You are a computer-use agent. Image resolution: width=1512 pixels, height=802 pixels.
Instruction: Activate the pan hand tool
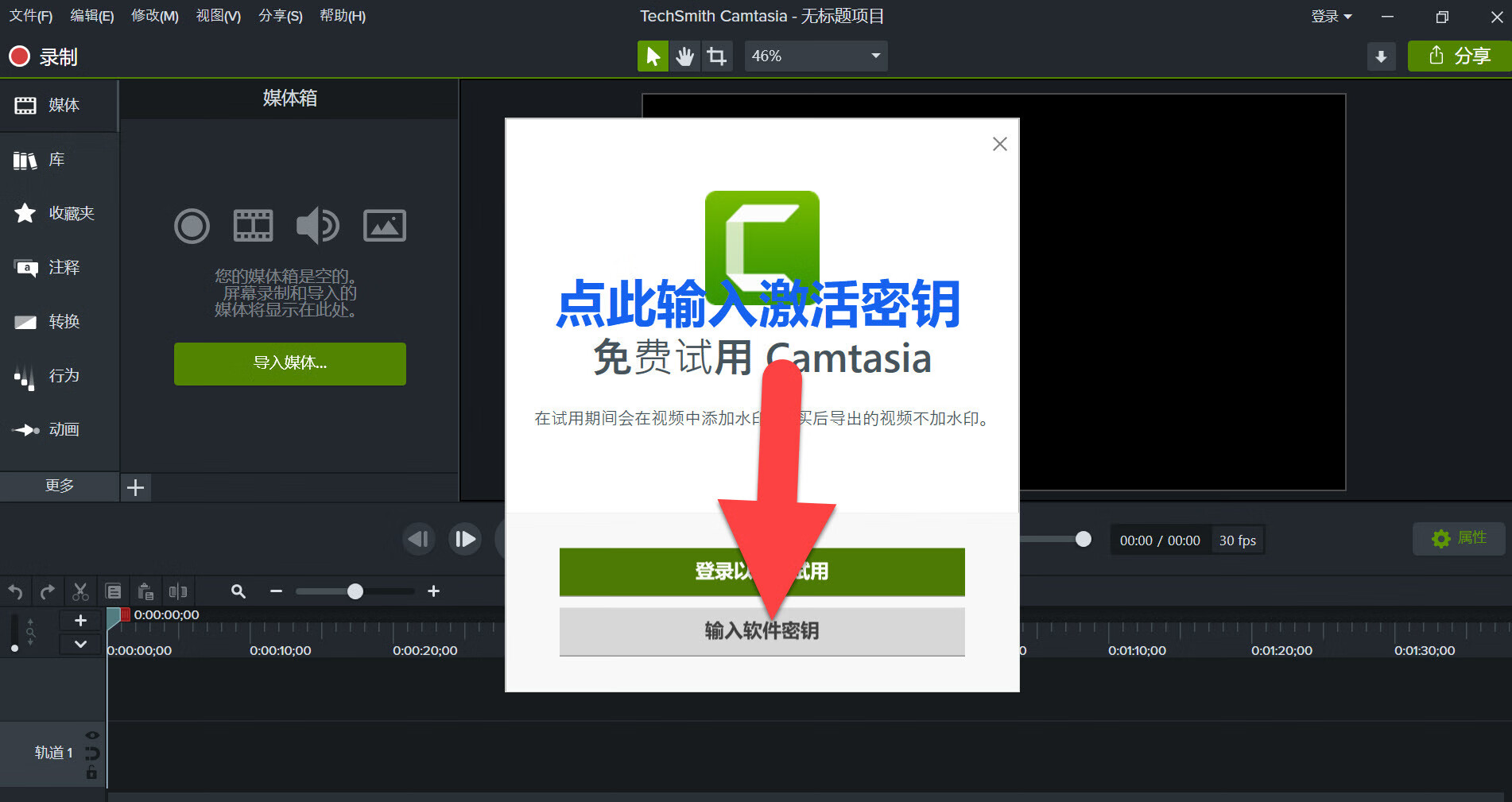(x=684, y=56)
